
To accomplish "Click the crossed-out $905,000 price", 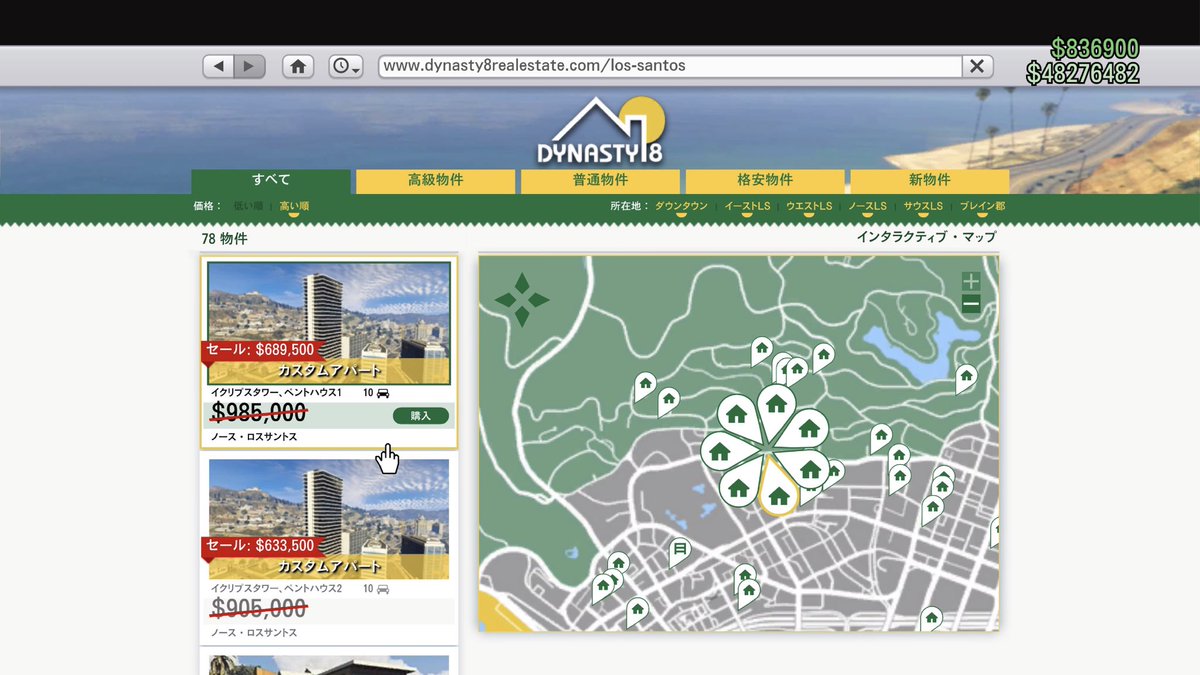I will [x=259, y=609].
